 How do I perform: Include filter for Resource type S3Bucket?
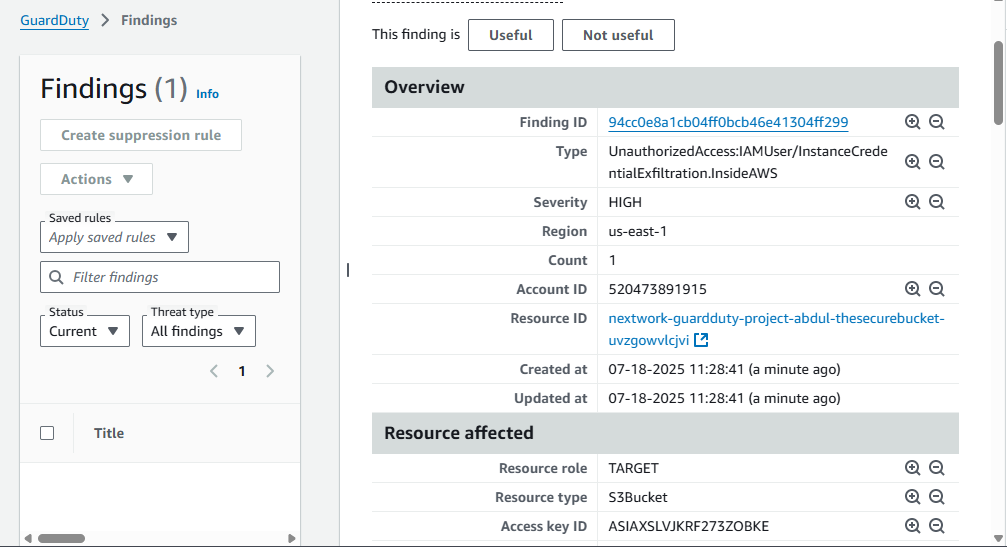[x=912, y=497]
